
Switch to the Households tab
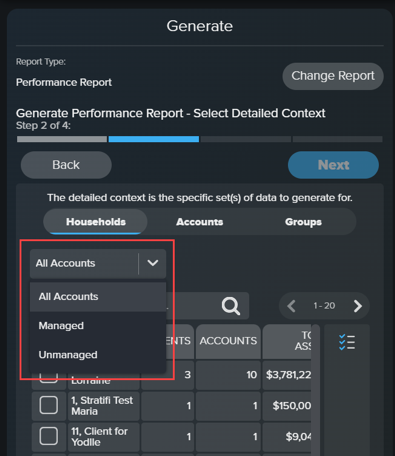pyautogui.click(x=96, y=222)
